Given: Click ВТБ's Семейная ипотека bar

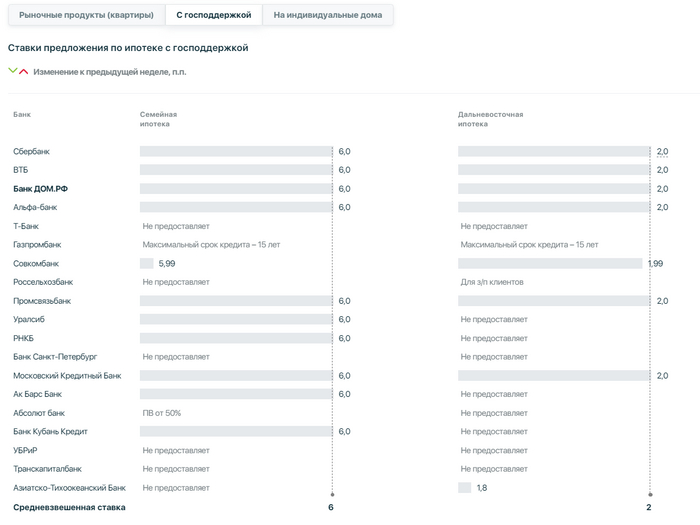Looking at the screenshot, I should click(236, 170).
